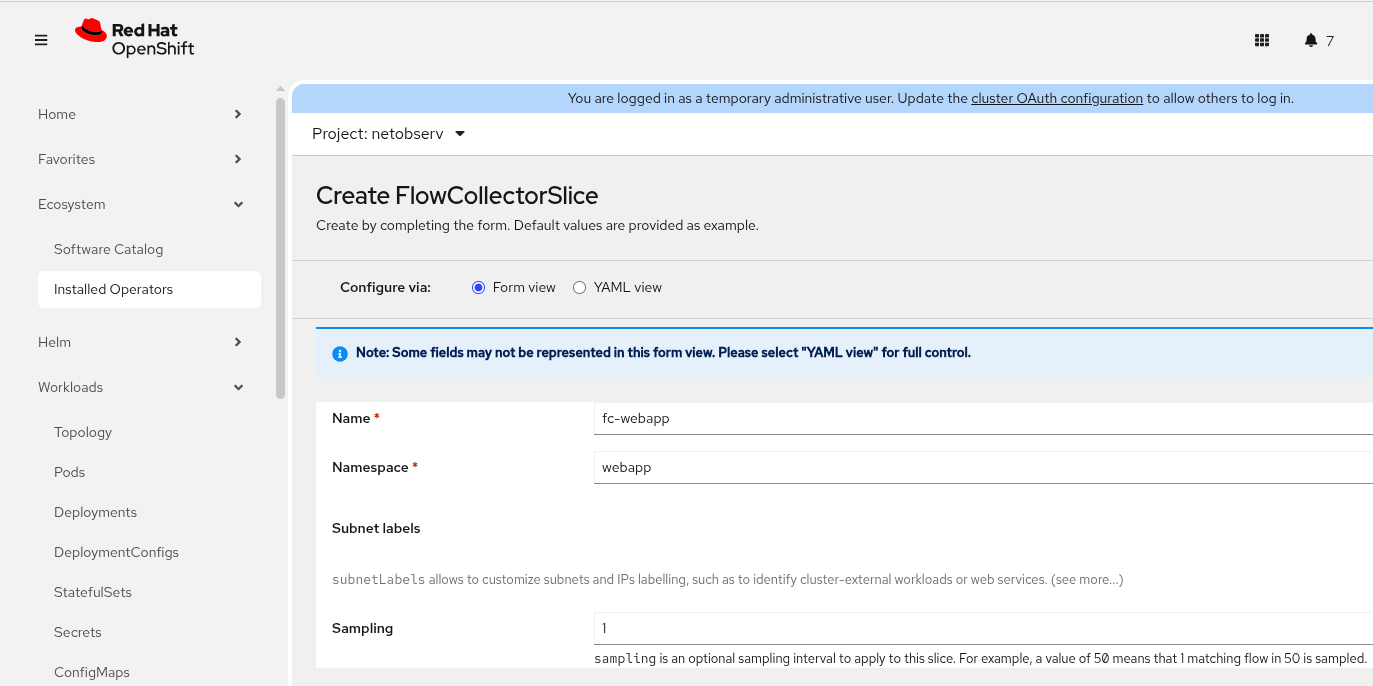Click the Red Hat OpenShift logo
The width and height of the screenshot is (1373, 686).
134,39
